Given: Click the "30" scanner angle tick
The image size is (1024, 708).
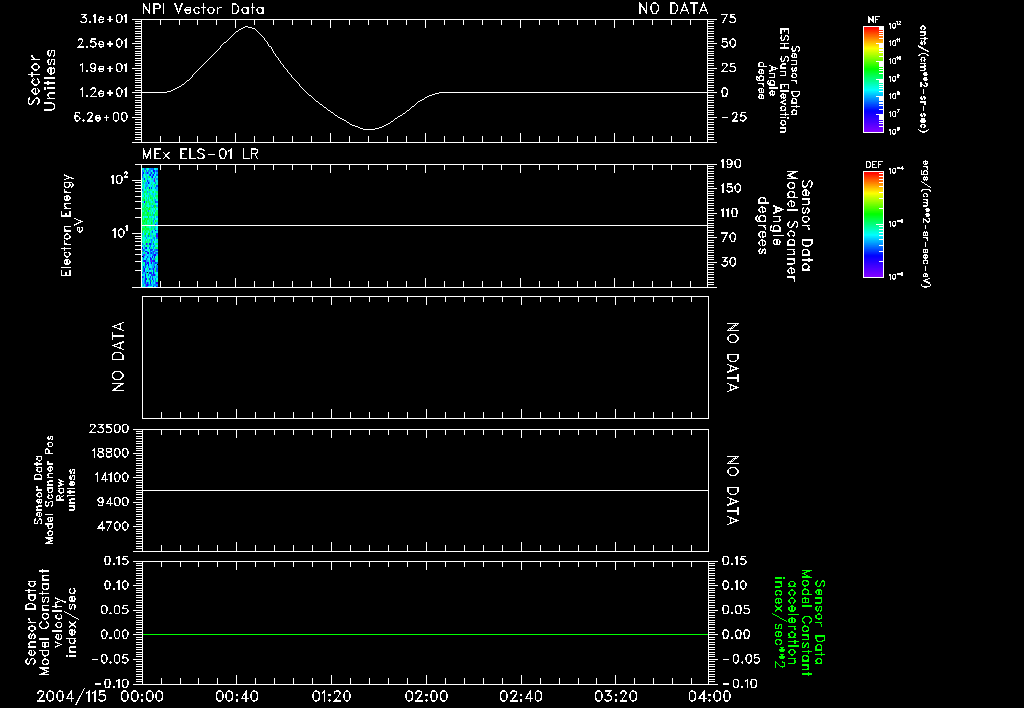Looking at the screenshot, I should click(729, 262).
